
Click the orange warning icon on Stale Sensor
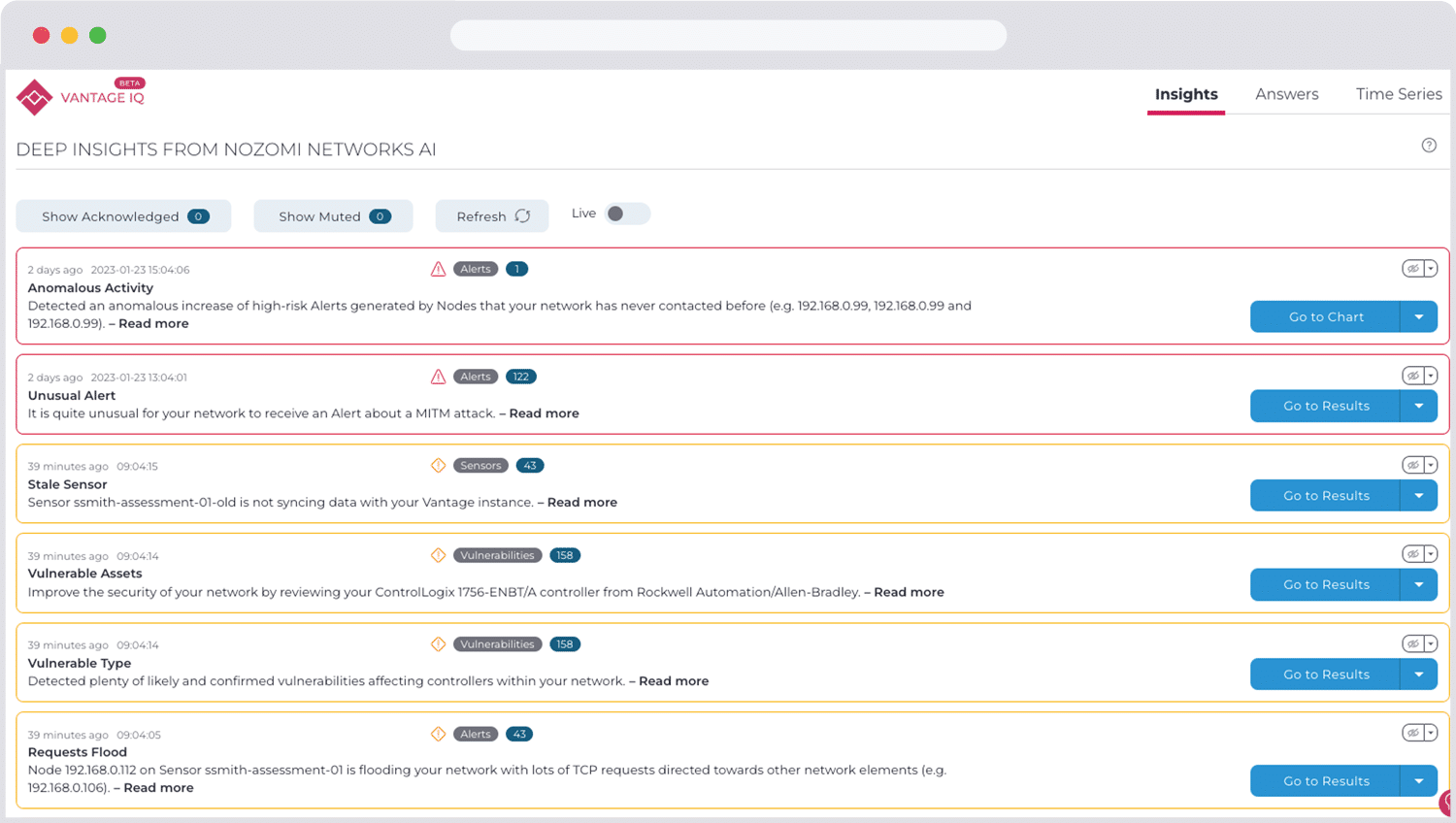click(439, 465)
